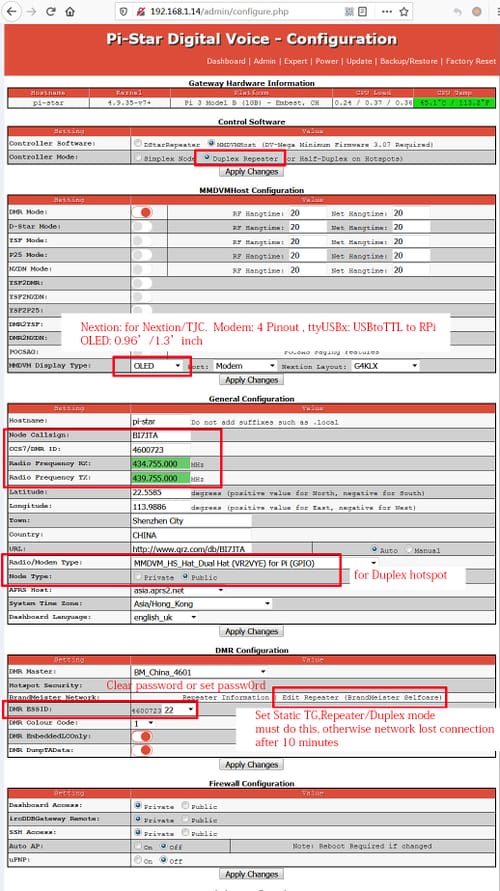Screen dimensions: 500x891
Task: Click the green CPU Temp cell
Action: coord(455,103)
